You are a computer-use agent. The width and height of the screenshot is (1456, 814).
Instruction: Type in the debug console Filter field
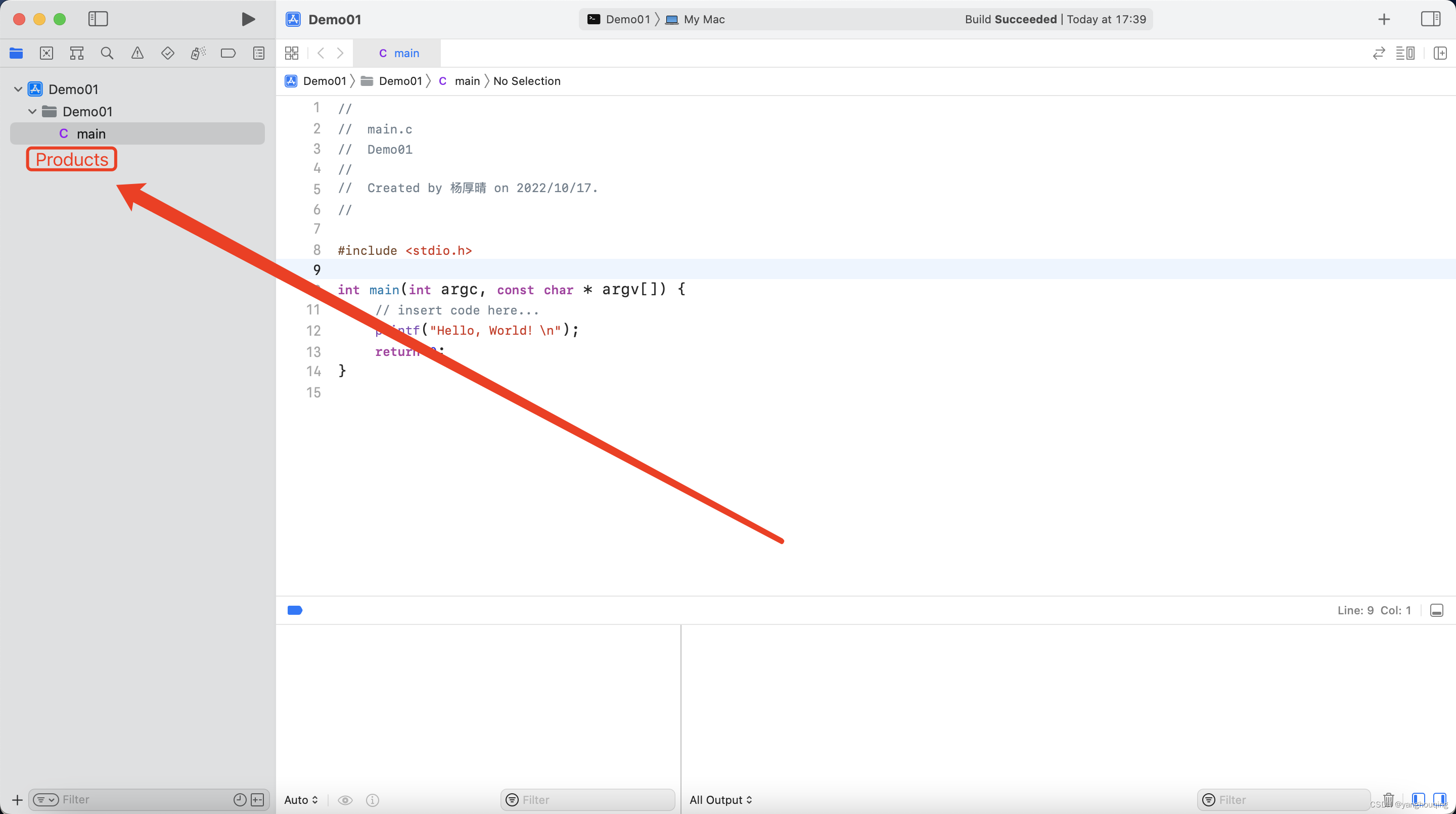click(x=1283, y=799)
